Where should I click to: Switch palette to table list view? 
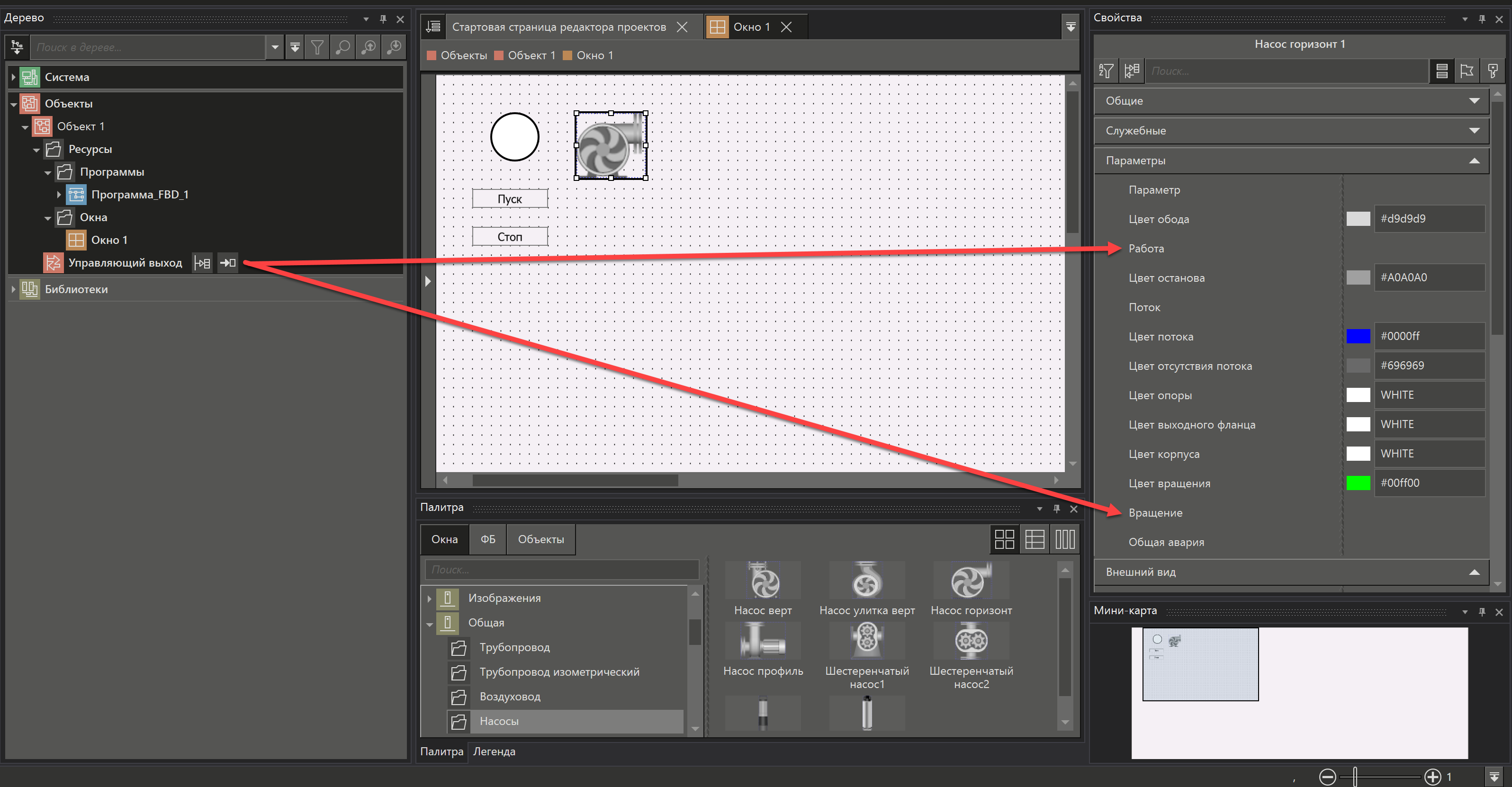point(1034,539)
